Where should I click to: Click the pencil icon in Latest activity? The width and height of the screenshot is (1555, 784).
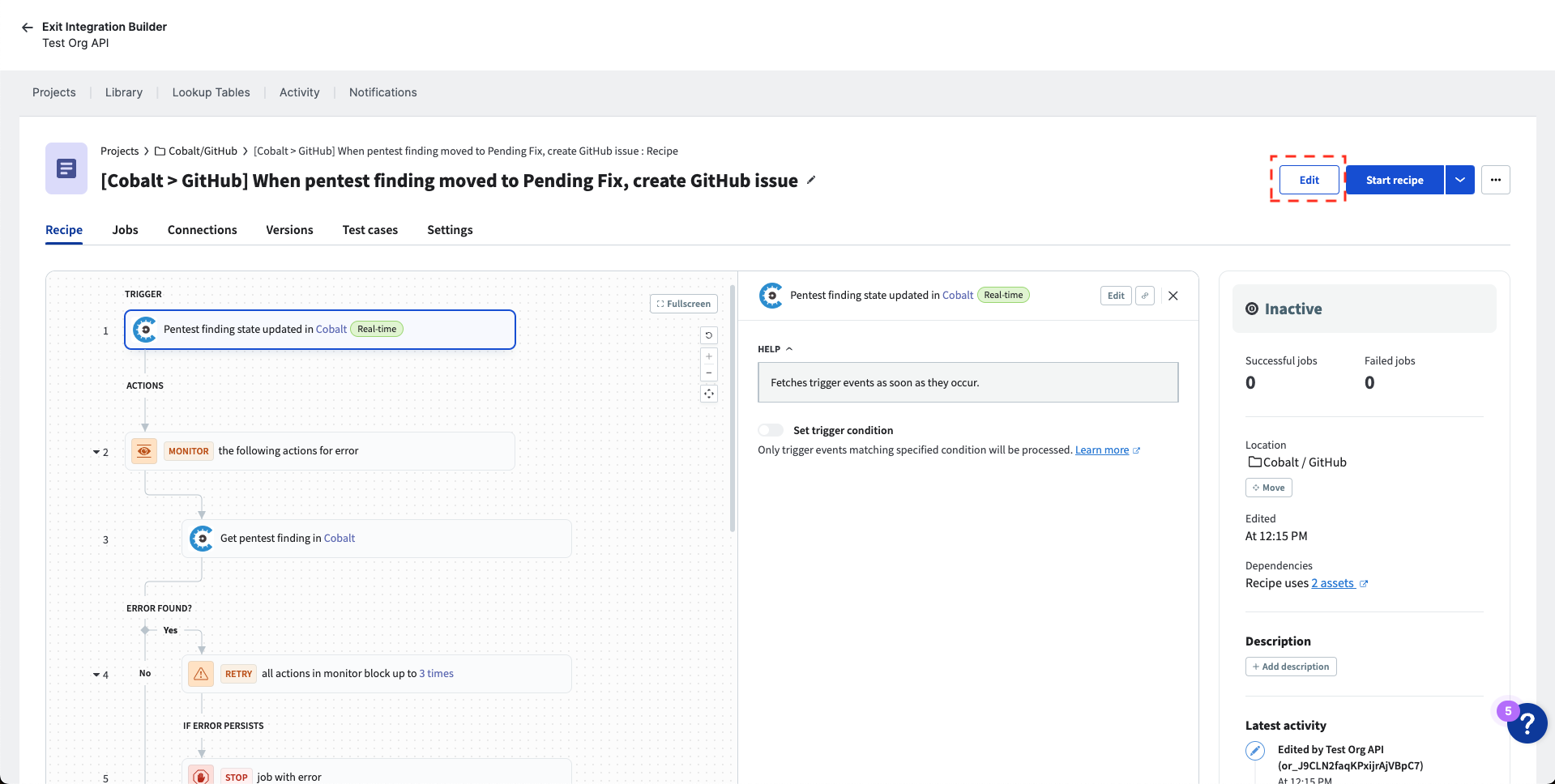coord(1255,751)
